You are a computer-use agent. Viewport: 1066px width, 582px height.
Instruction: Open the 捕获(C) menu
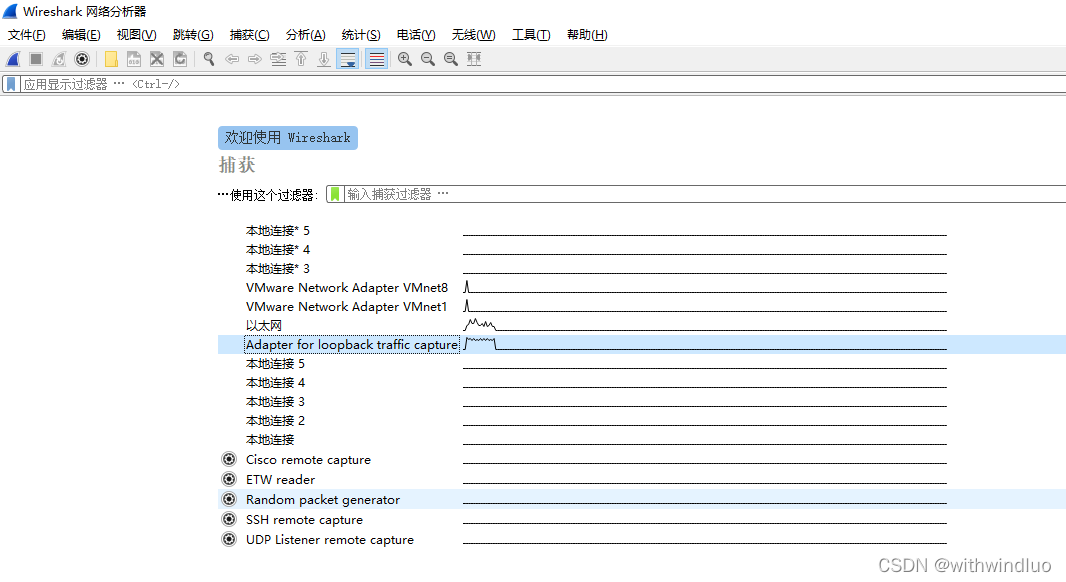[250, 35]
